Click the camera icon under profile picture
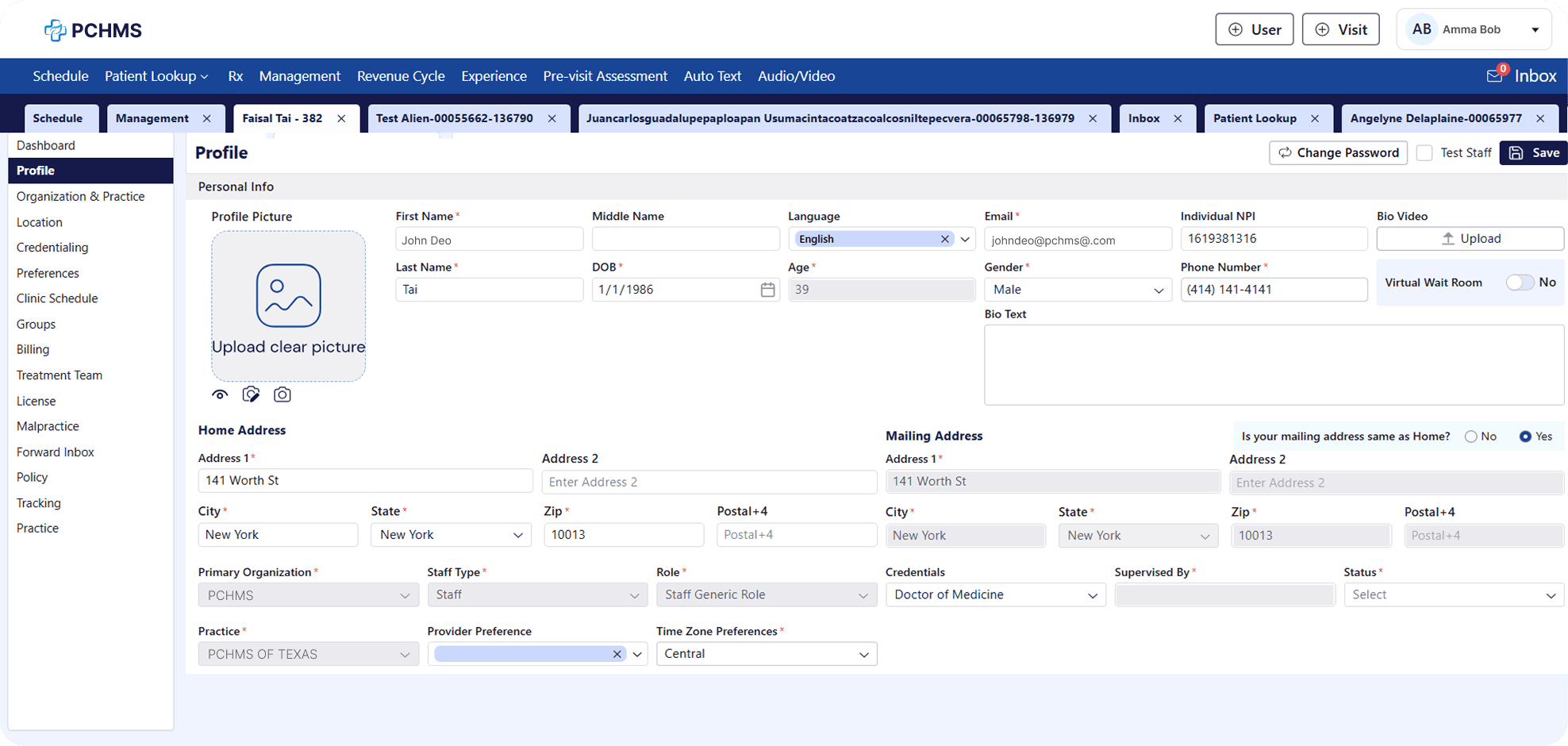The width and height of the screenshot is (1568, 746). click(x=282, y=395)
